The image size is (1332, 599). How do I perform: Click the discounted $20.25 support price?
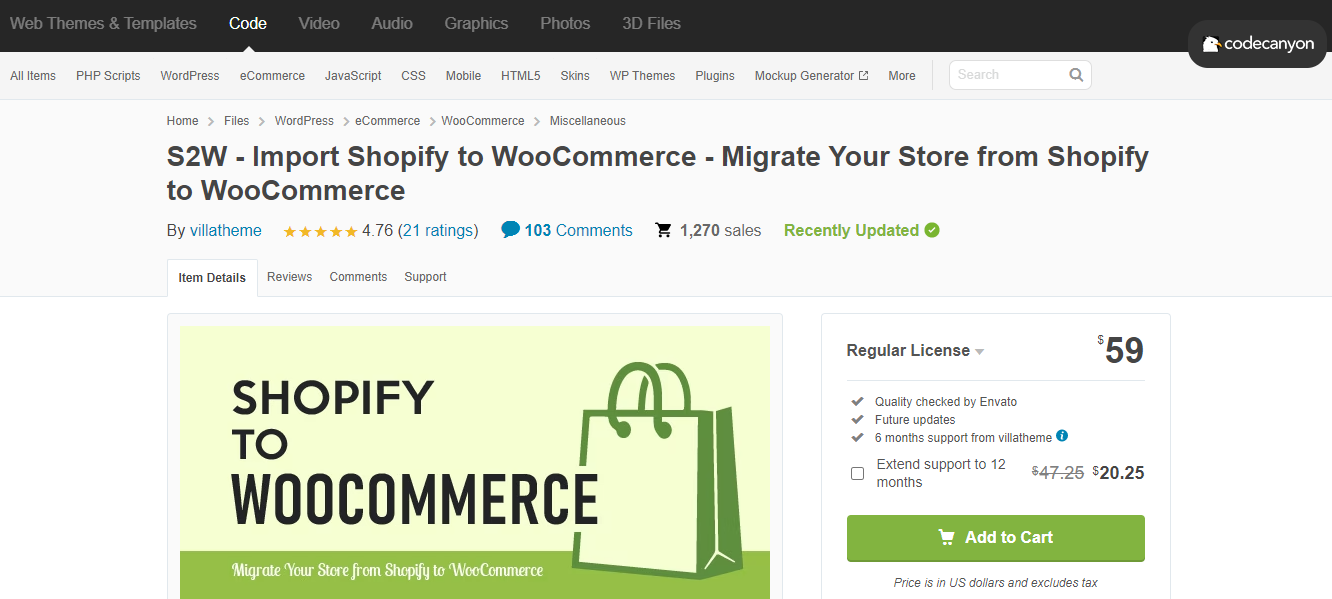1118,473
